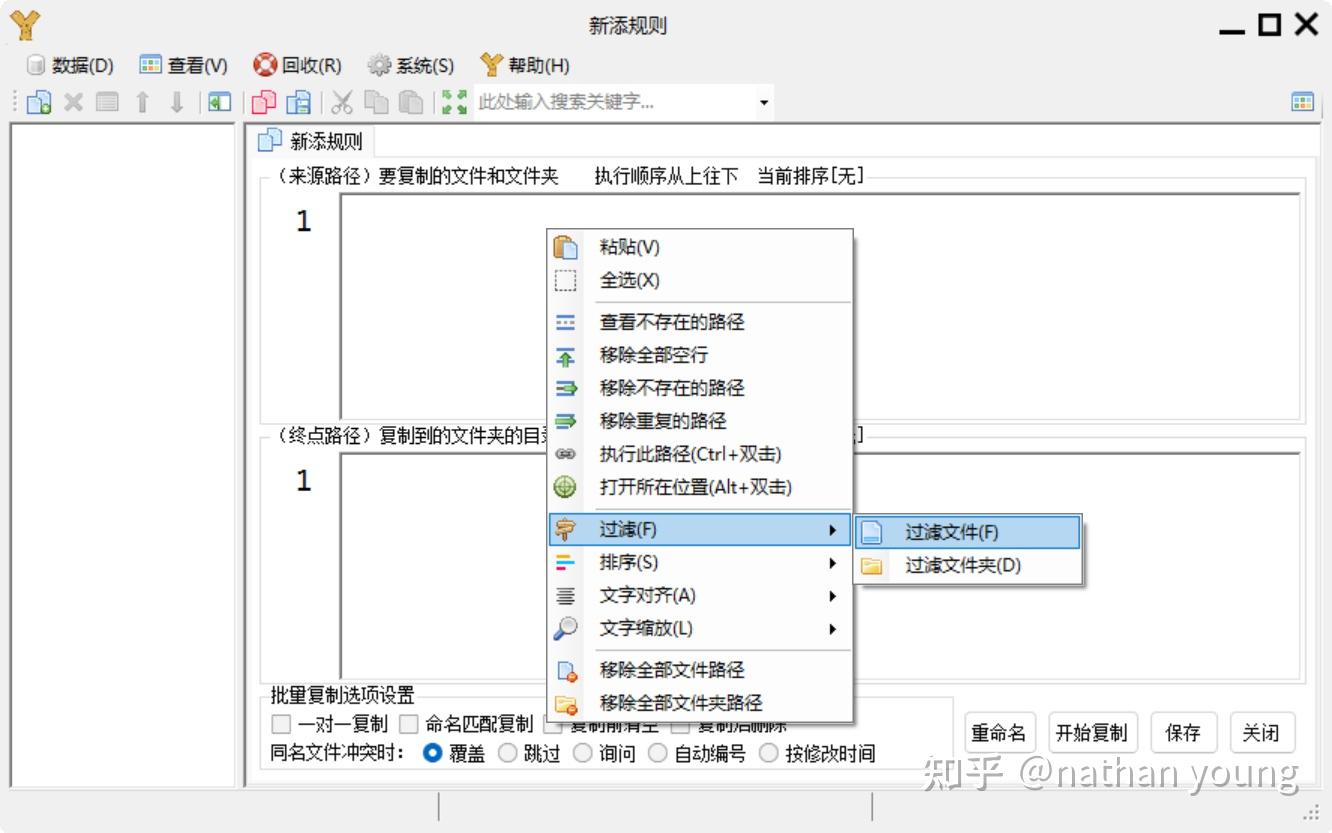The width and height of the screenshot is (1332, 833).
Task: Click the icon beside 移除全部空行
Action: 566,356
